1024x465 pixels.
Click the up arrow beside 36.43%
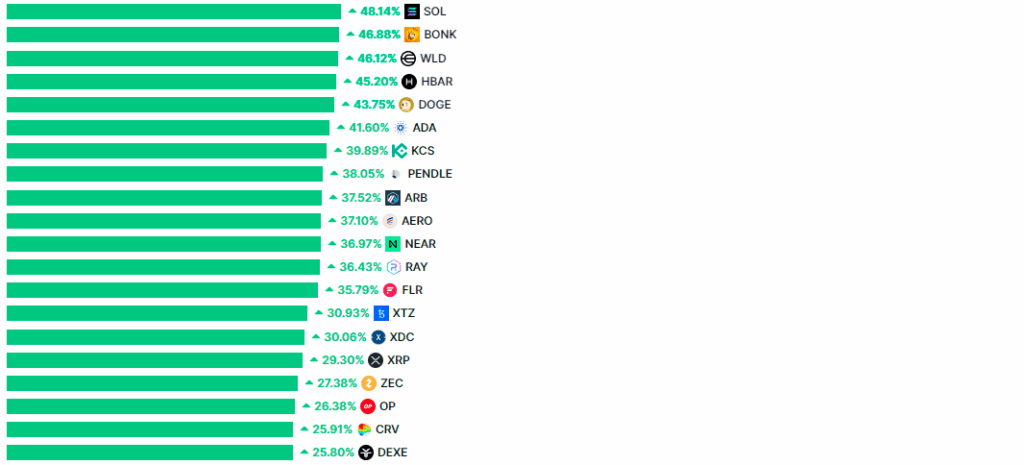click(331, 267)
